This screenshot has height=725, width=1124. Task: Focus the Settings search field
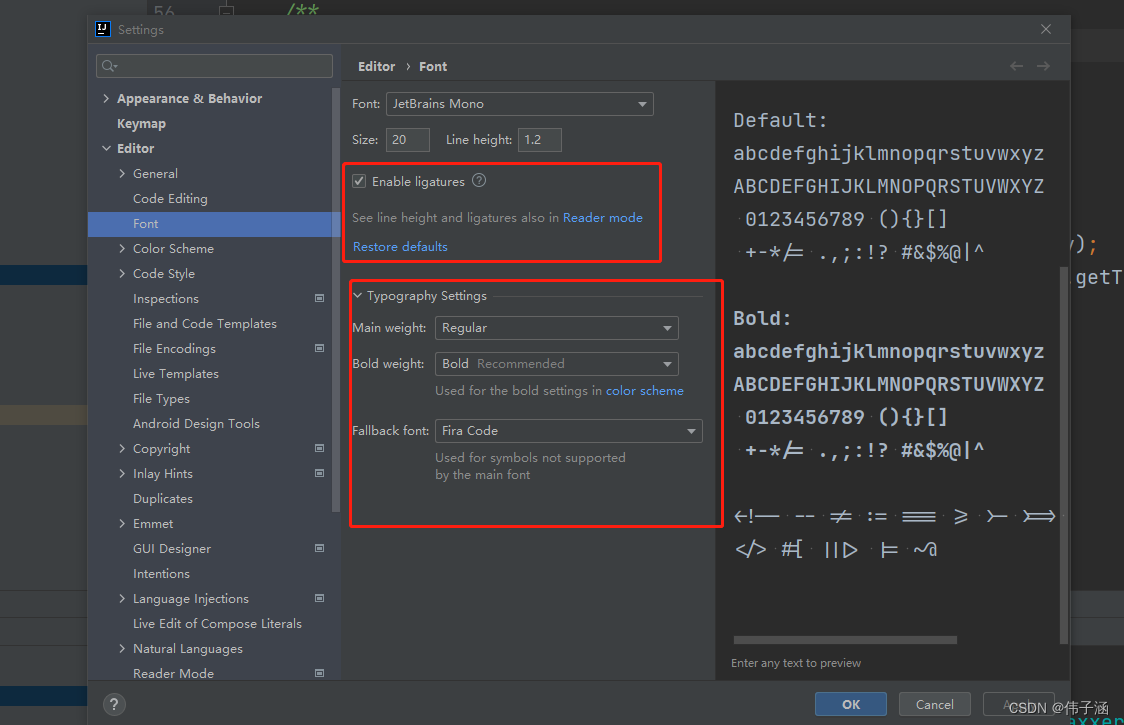[214, 66]
